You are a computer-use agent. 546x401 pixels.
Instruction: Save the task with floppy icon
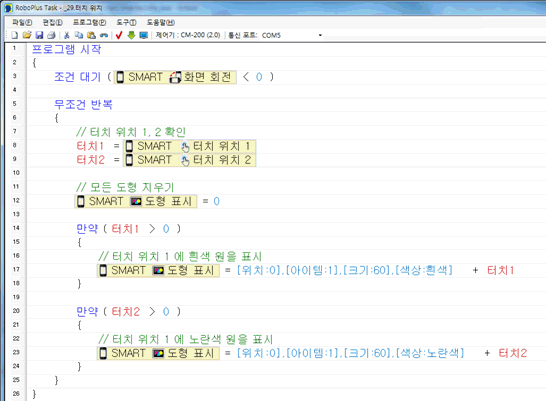[39, 35]
